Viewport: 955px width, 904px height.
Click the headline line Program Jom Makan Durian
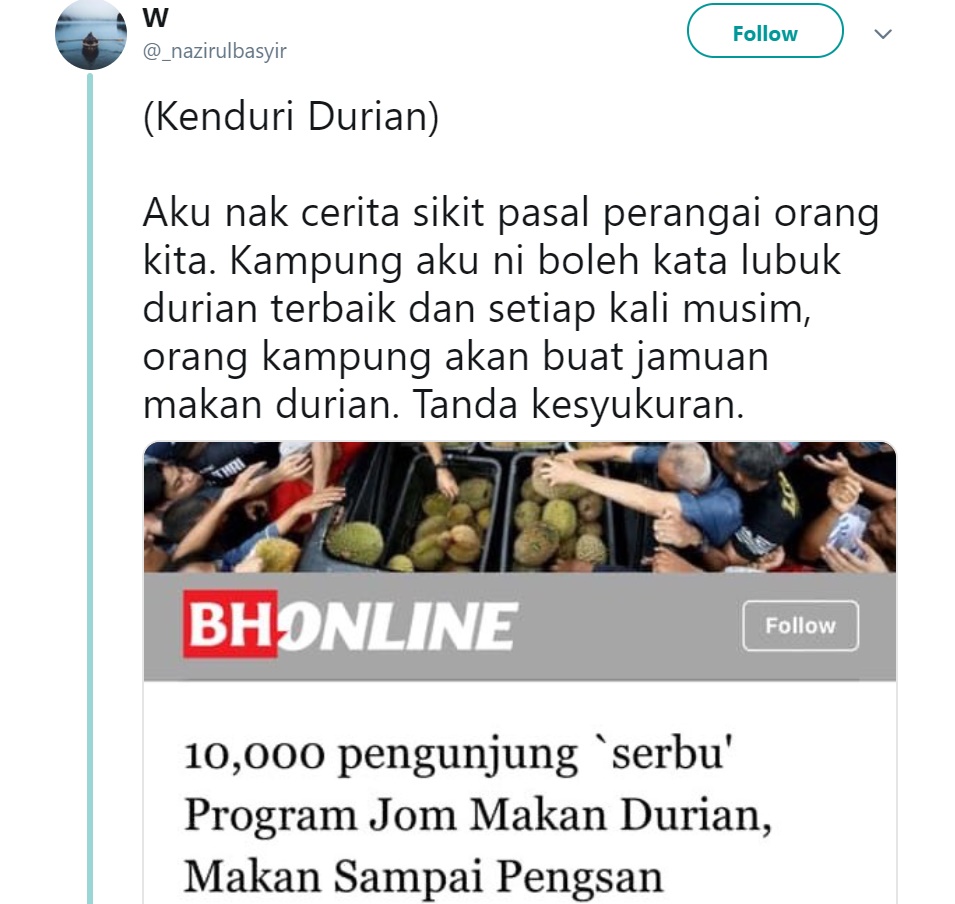click(478, 814)
